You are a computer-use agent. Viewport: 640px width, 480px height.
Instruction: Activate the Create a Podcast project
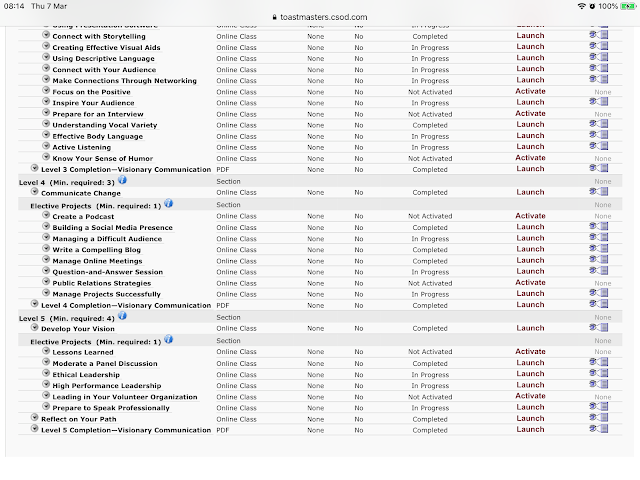click(x=530, y=216)
